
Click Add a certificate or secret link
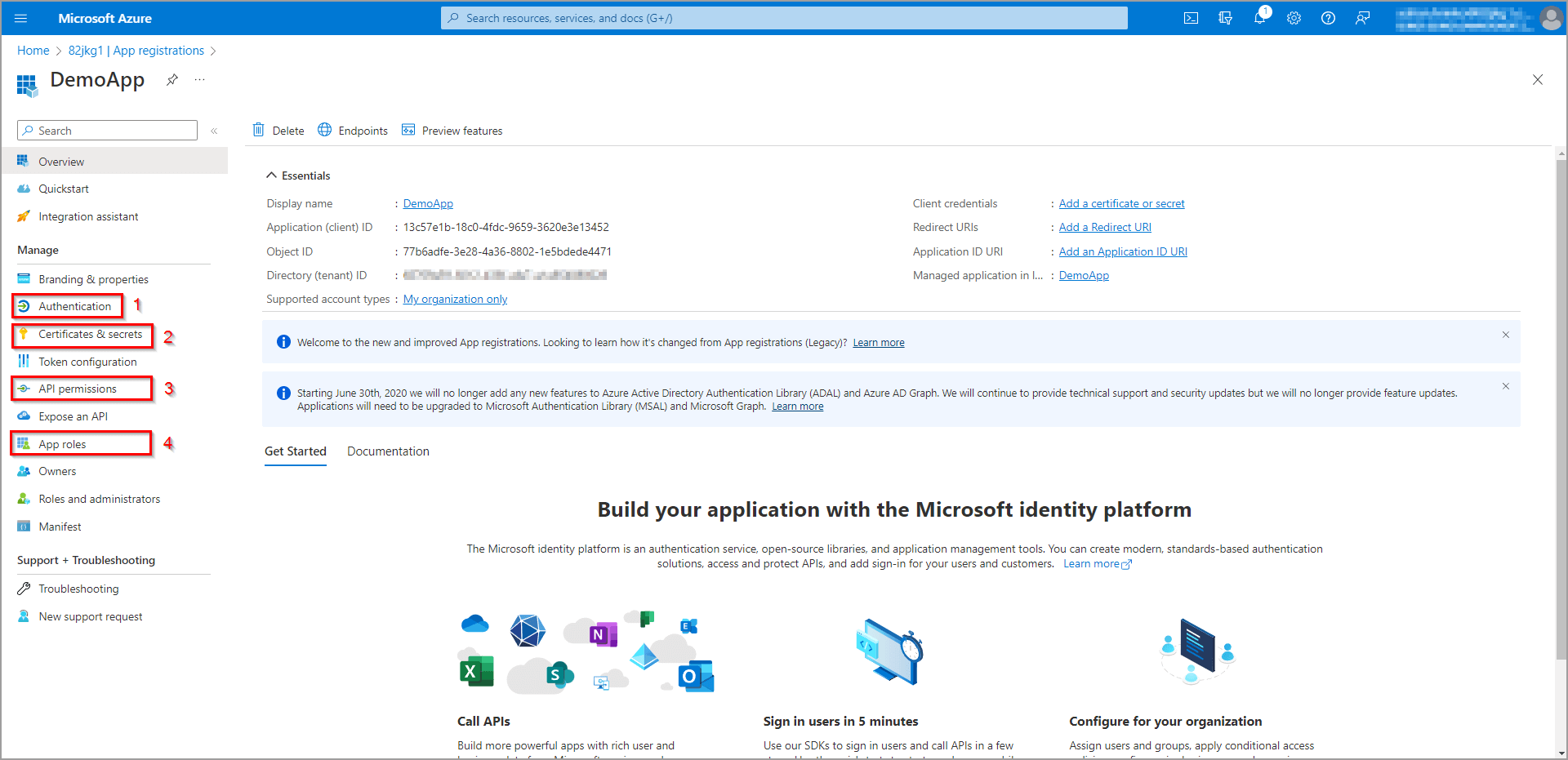coord(1121,204)
